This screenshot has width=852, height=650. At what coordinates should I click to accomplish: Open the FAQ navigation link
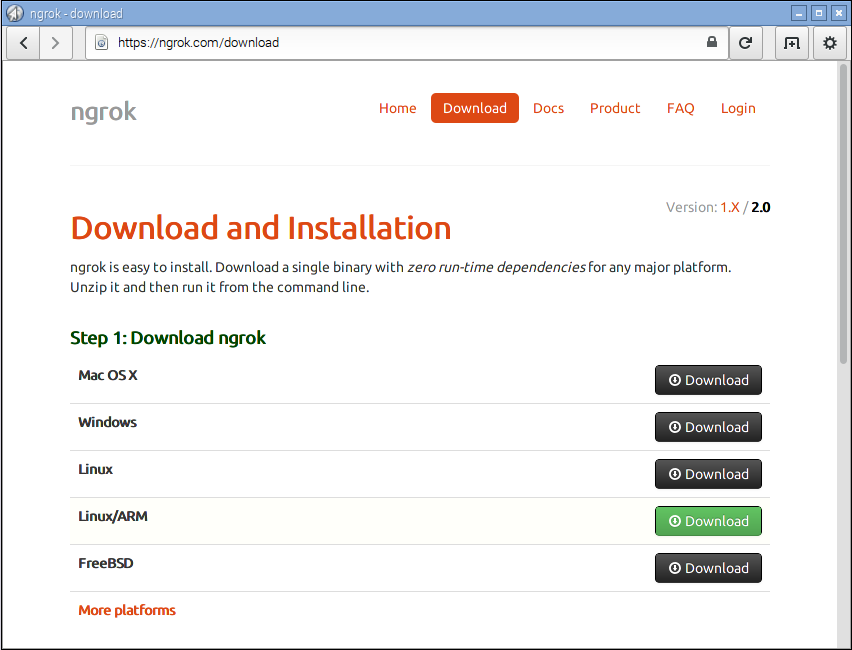[680, 108]
